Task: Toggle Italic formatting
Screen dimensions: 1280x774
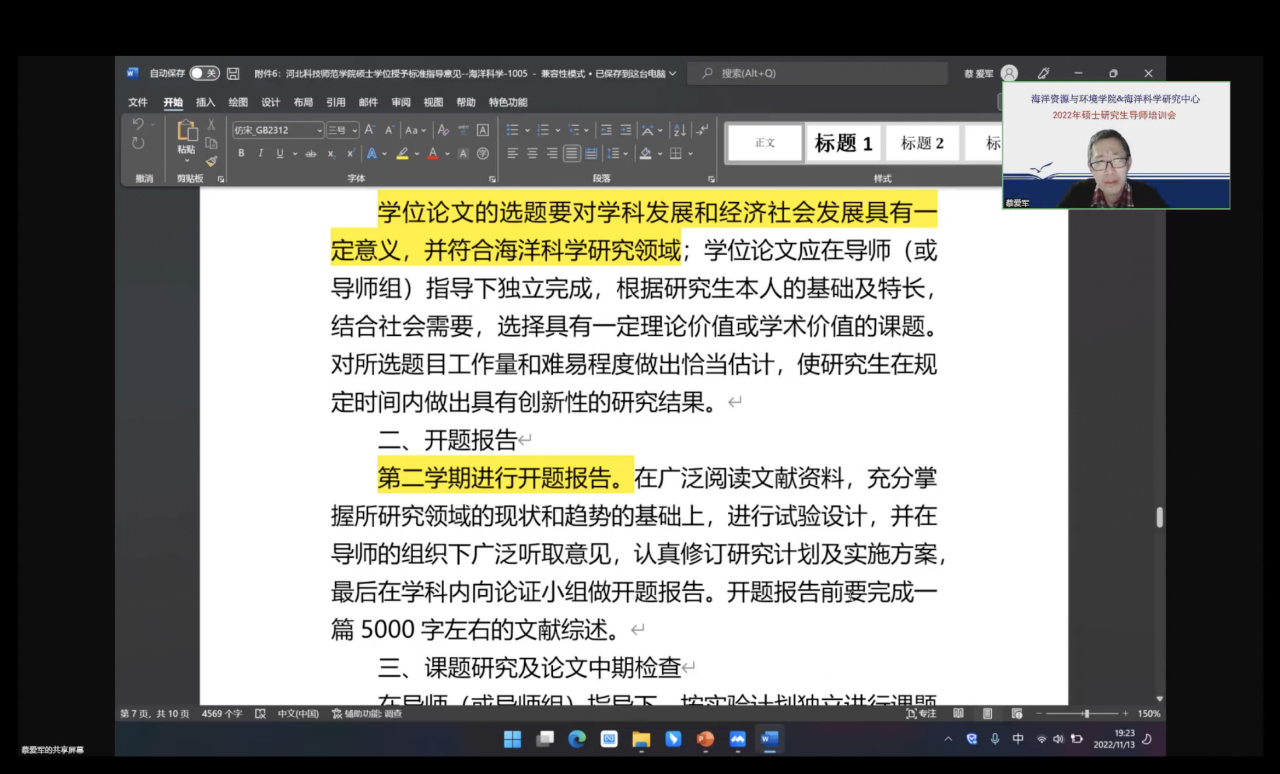Action: coord(260,154)
